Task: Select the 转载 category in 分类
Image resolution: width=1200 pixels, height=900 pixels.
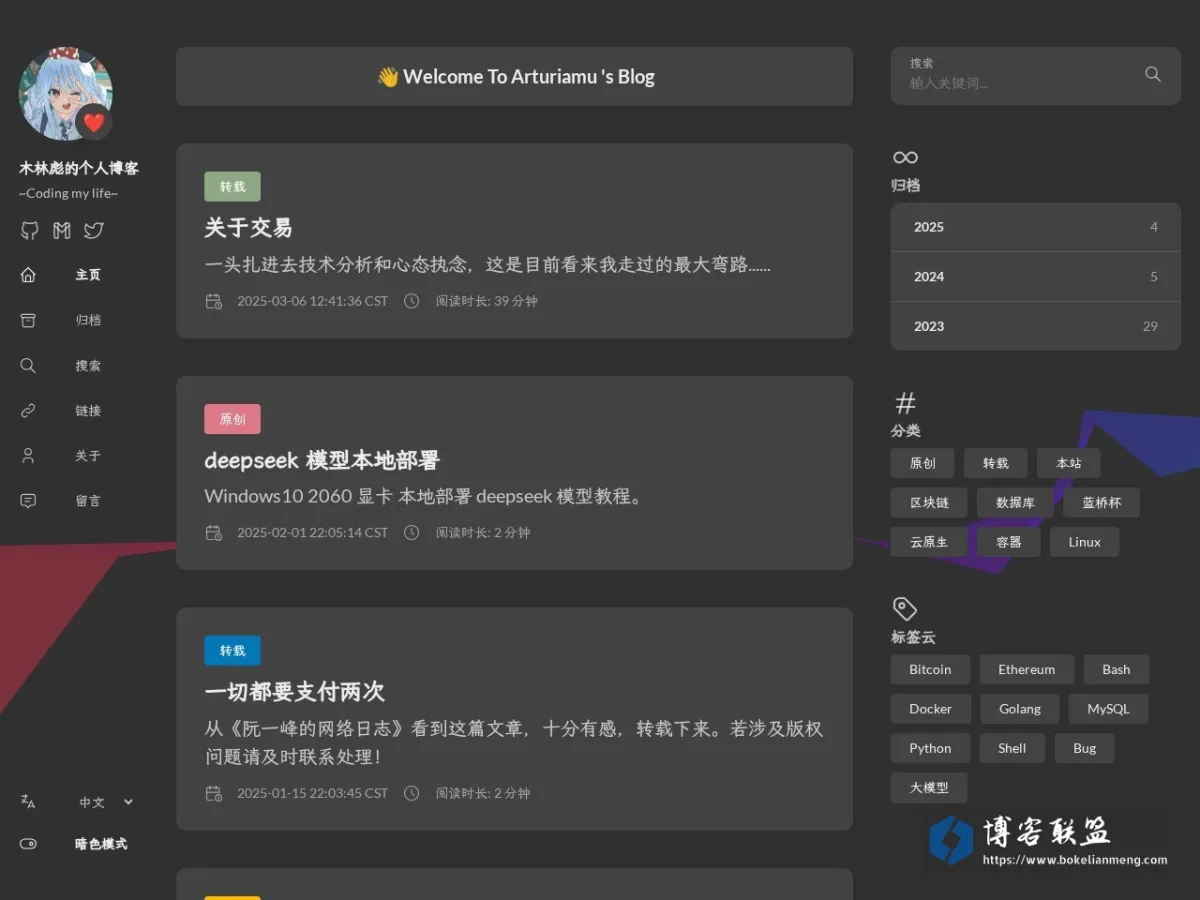Action: tap(996, 463)
